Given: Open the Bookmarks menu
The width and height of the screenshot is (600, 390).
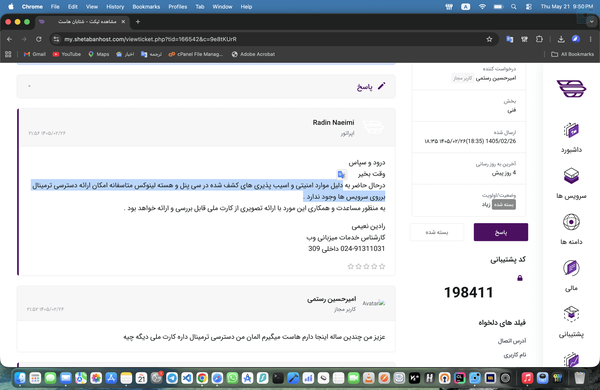Looking at the screenshot, I should point(146,7).
